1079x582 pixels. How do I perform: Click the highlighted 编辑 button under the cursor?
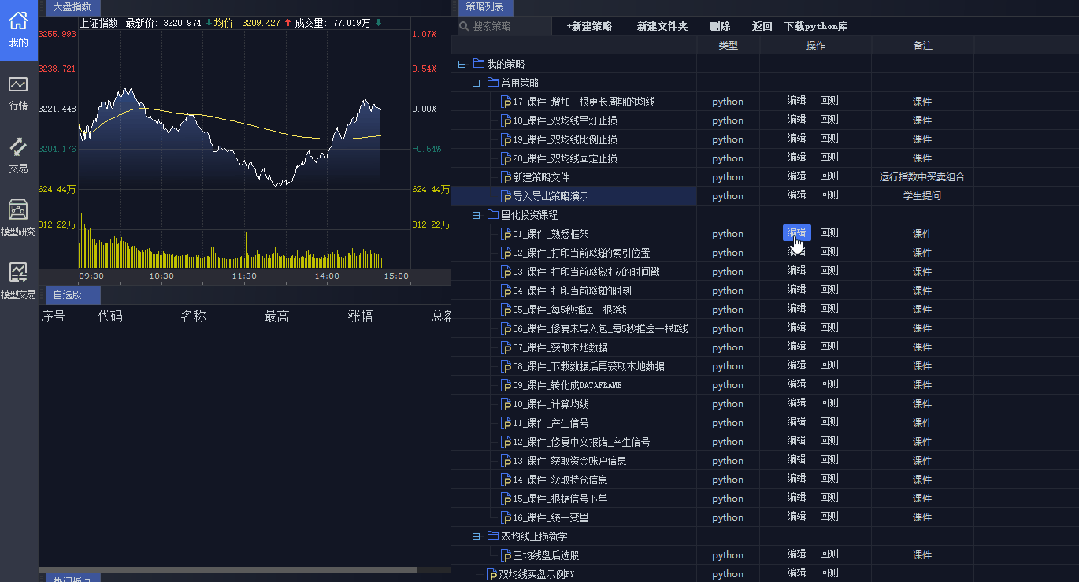(x=796, y=233)
